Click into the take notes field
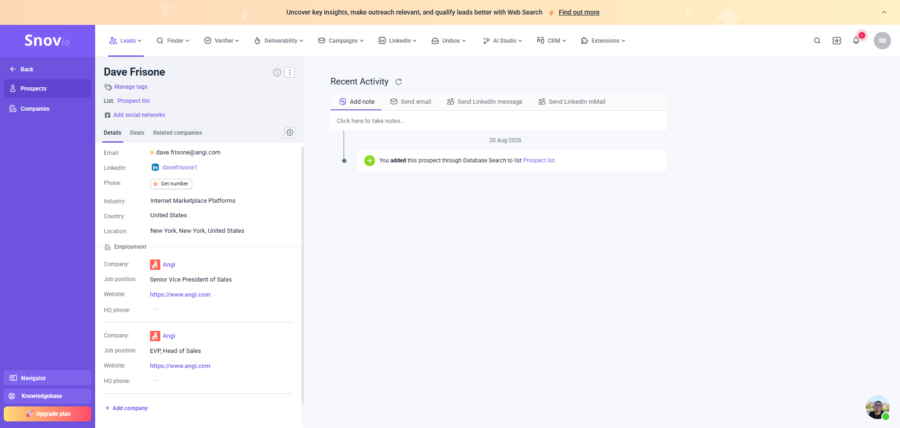Viewport: 900px width, 428px height. 498,121
